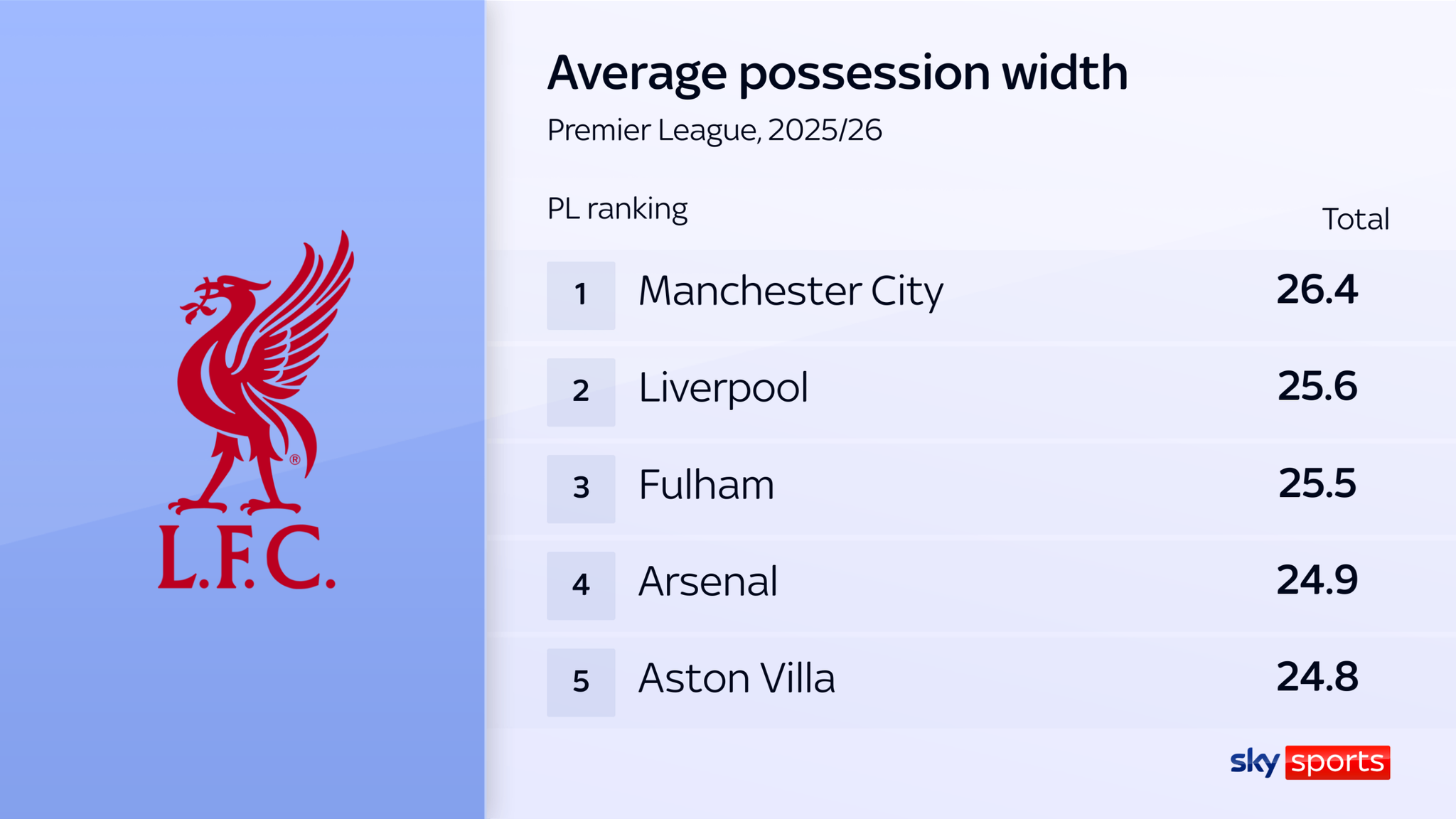Click the rank 1 number badge
This screenshot has width=1456, height=819.
(581, 295)
